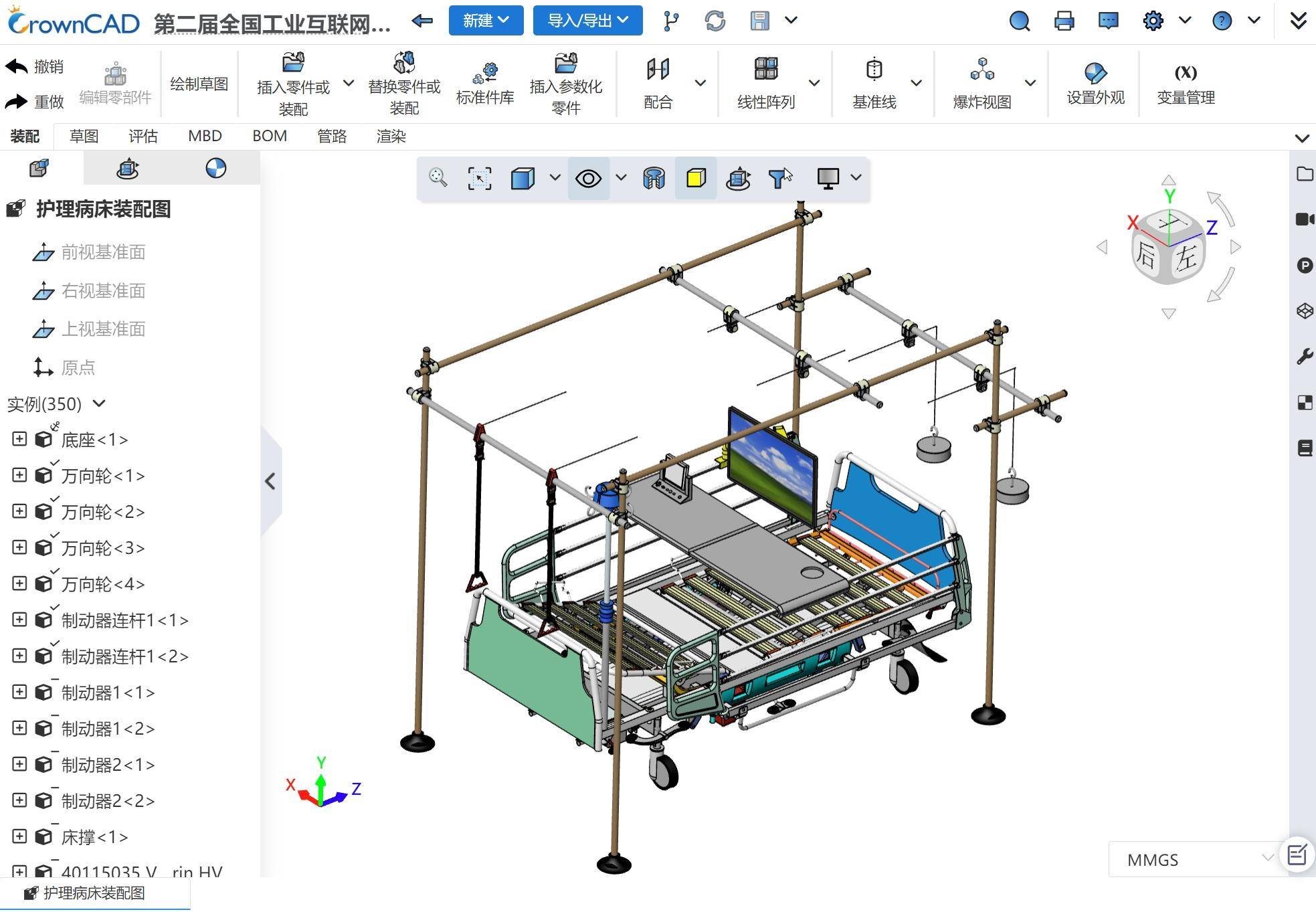Switch to the 渲染 rendering tab
Screen dimensions: 1316x912
(x=391, y=136)
